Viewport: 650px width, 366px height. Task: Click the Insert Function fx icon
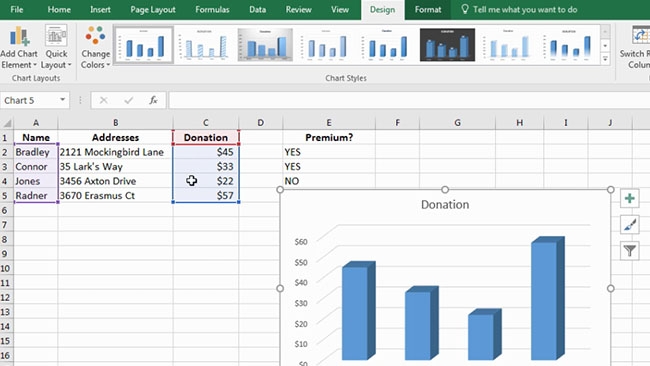[x=153, y=100]
